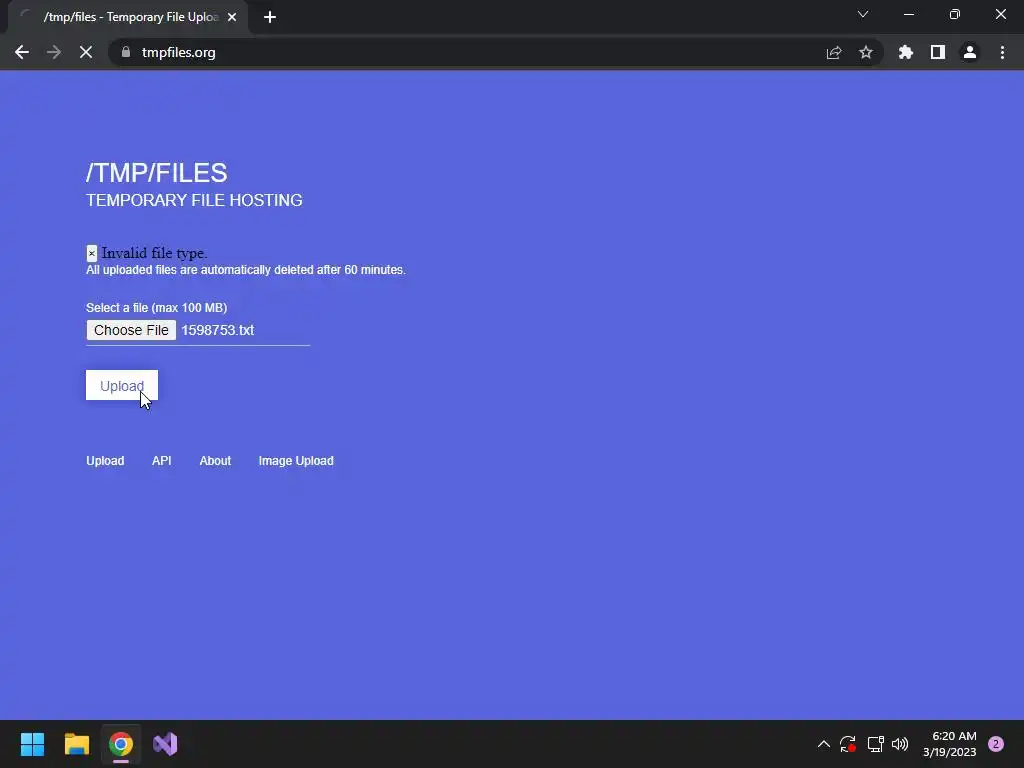Open a new browser tab
Image resolution: width=1024 pixels, height=768 pixels.
pos(270,17)
